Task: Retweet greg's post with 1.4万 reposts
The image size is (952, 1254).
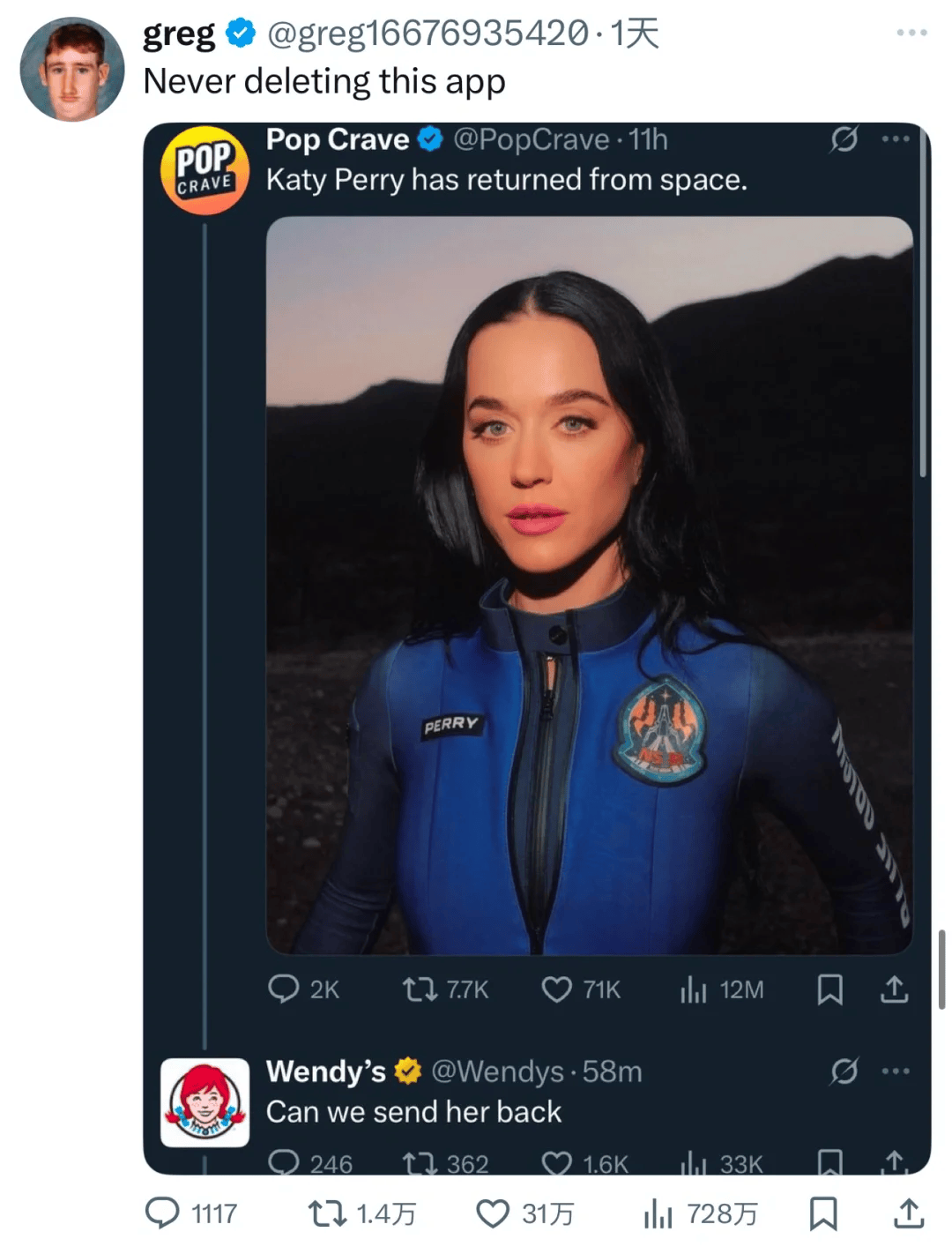Action: [326, 1213]
